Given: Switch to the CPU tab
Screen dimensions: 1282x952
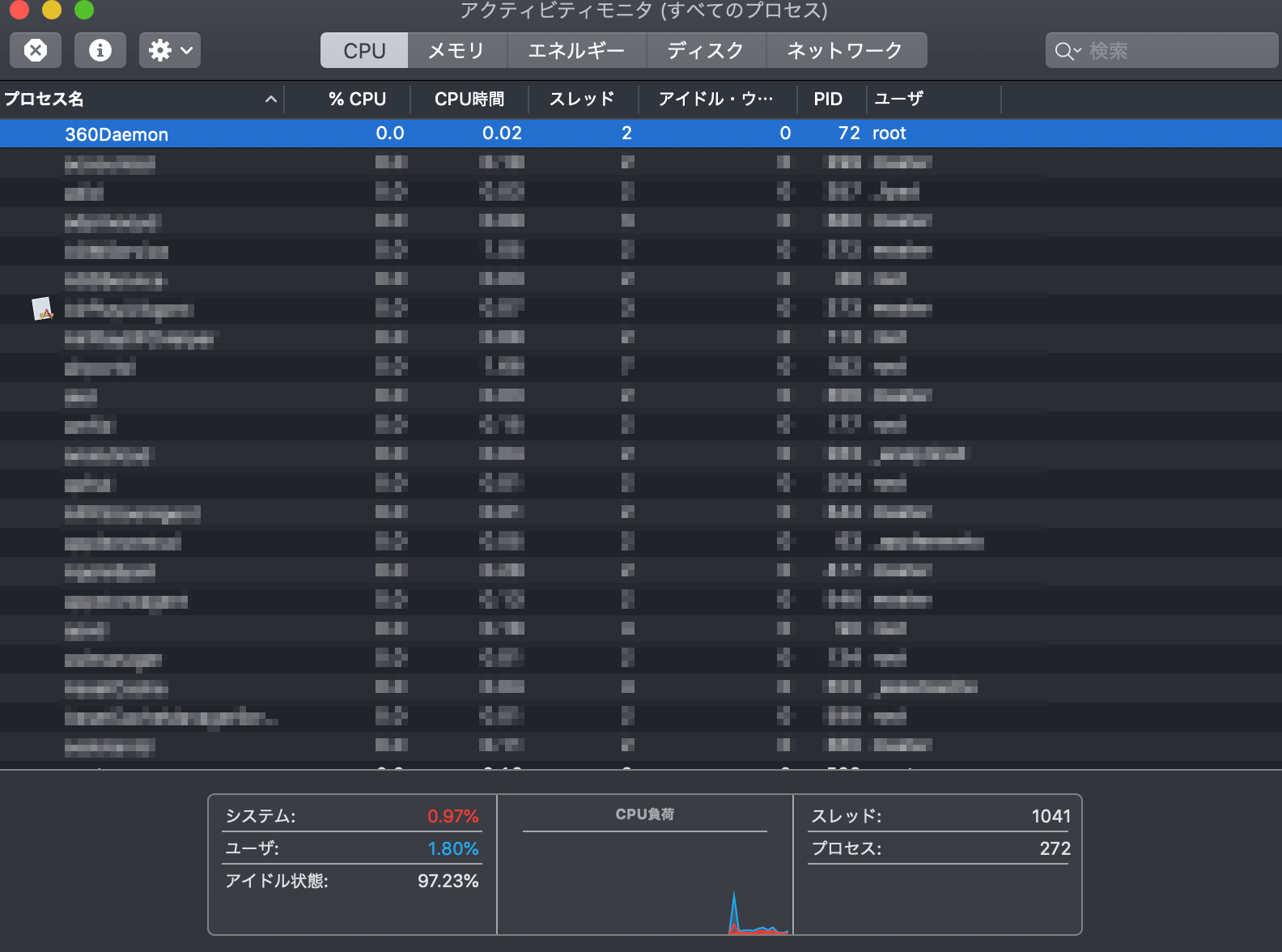Looking at the screenshot, I should pyautogui.click(x=364, y=50).
